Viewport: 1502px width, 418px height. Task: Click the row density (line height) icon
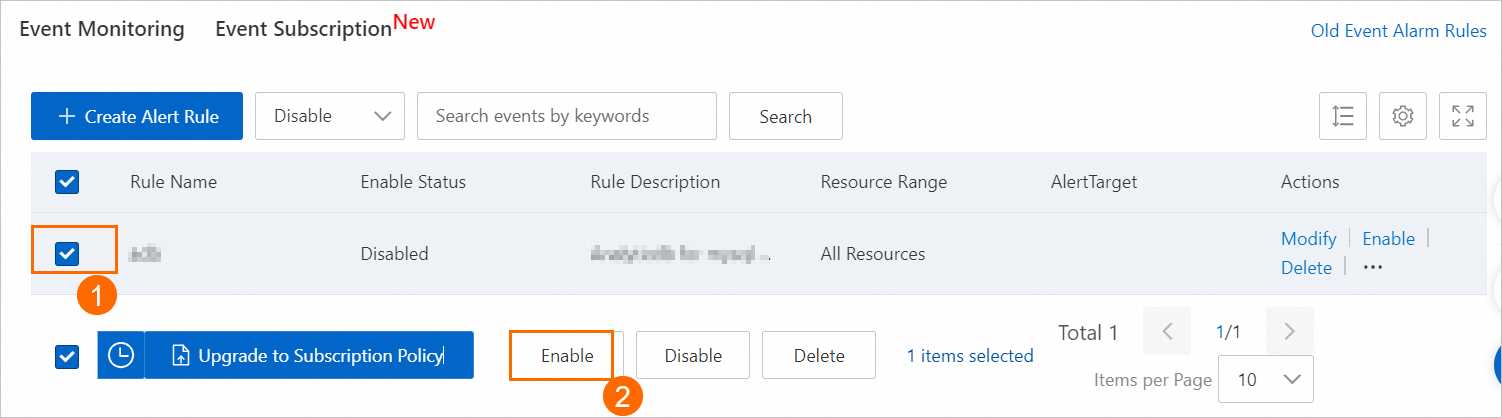(x=1343, y=116)
